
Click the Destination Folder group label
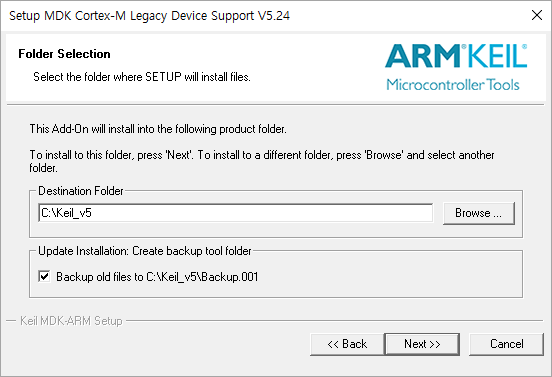tap(81, 191)
